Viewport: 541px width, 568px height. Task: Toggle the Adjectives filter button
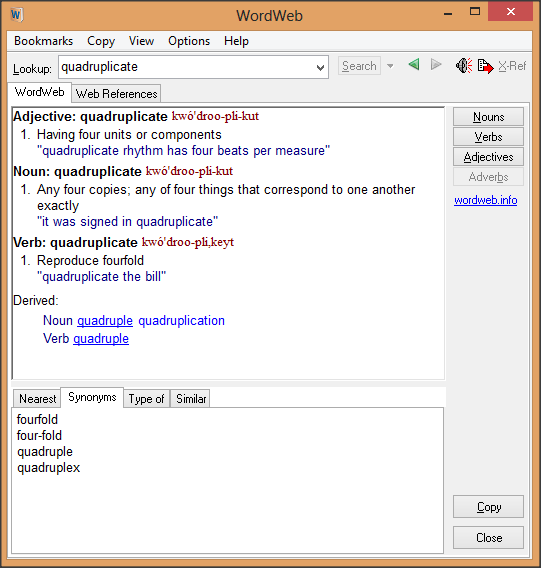click(x=488, y=156)
